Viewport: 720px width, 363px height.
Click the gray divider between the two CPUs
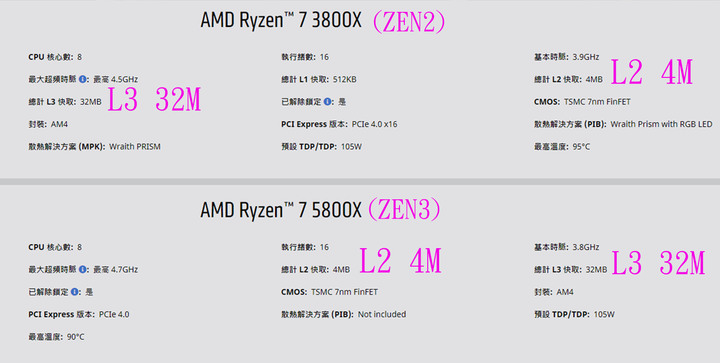tap(360, 182)
